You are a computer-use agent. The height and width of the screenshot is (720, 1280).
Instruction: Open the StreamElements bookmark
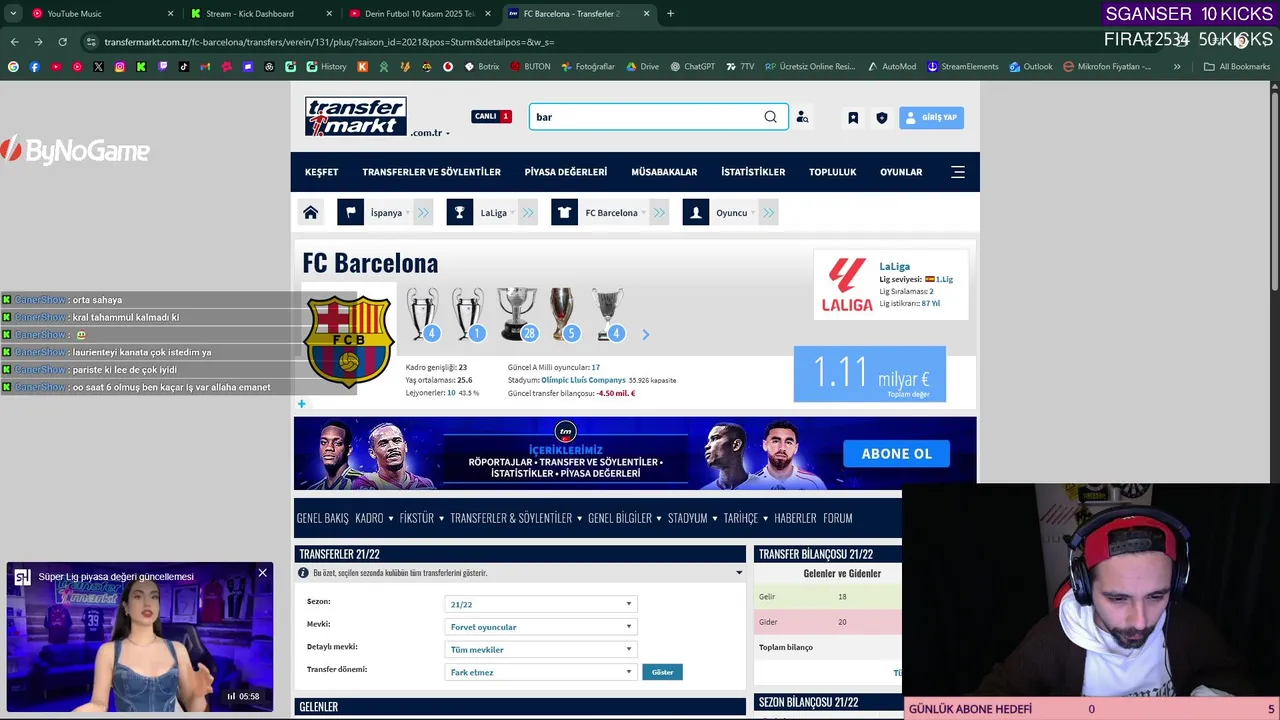pyautogui.click(x=962, y=67)
